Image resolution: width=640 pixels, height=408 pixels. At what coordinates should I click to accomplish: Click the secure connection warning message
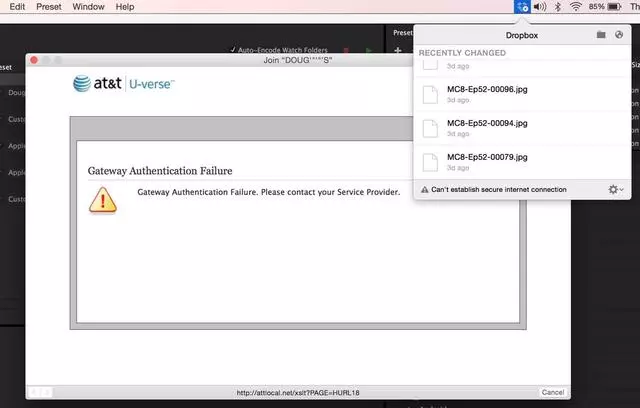coord(499,189)
